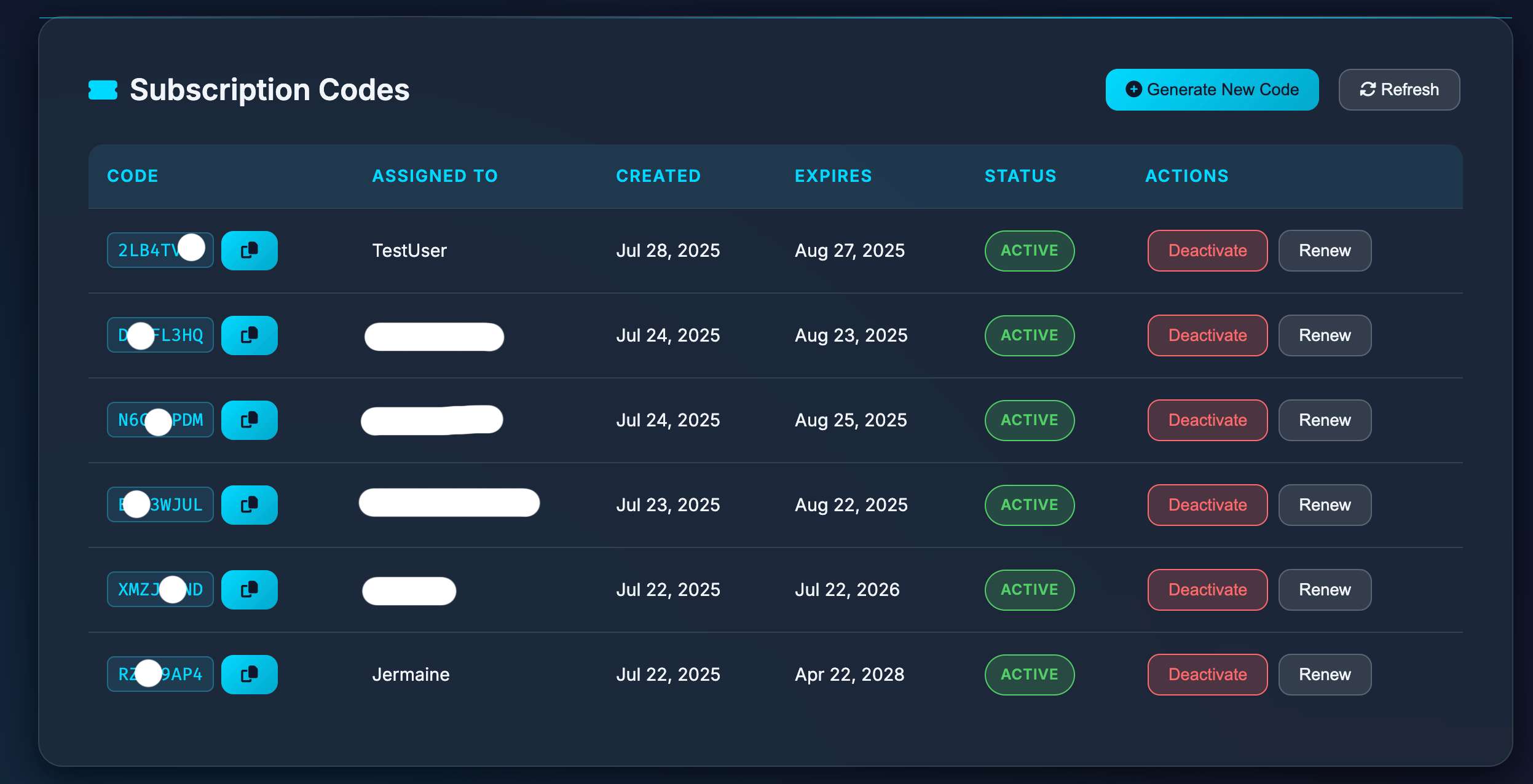
Task: Deactivate TestUser's subscription code
Action: coord(1206,250)
